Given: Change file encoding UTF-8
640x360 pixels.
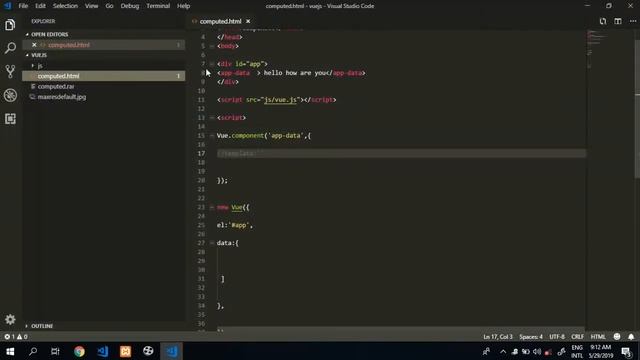Looking at the screenshot, I should pyautogui.click(x=557, y=337).
